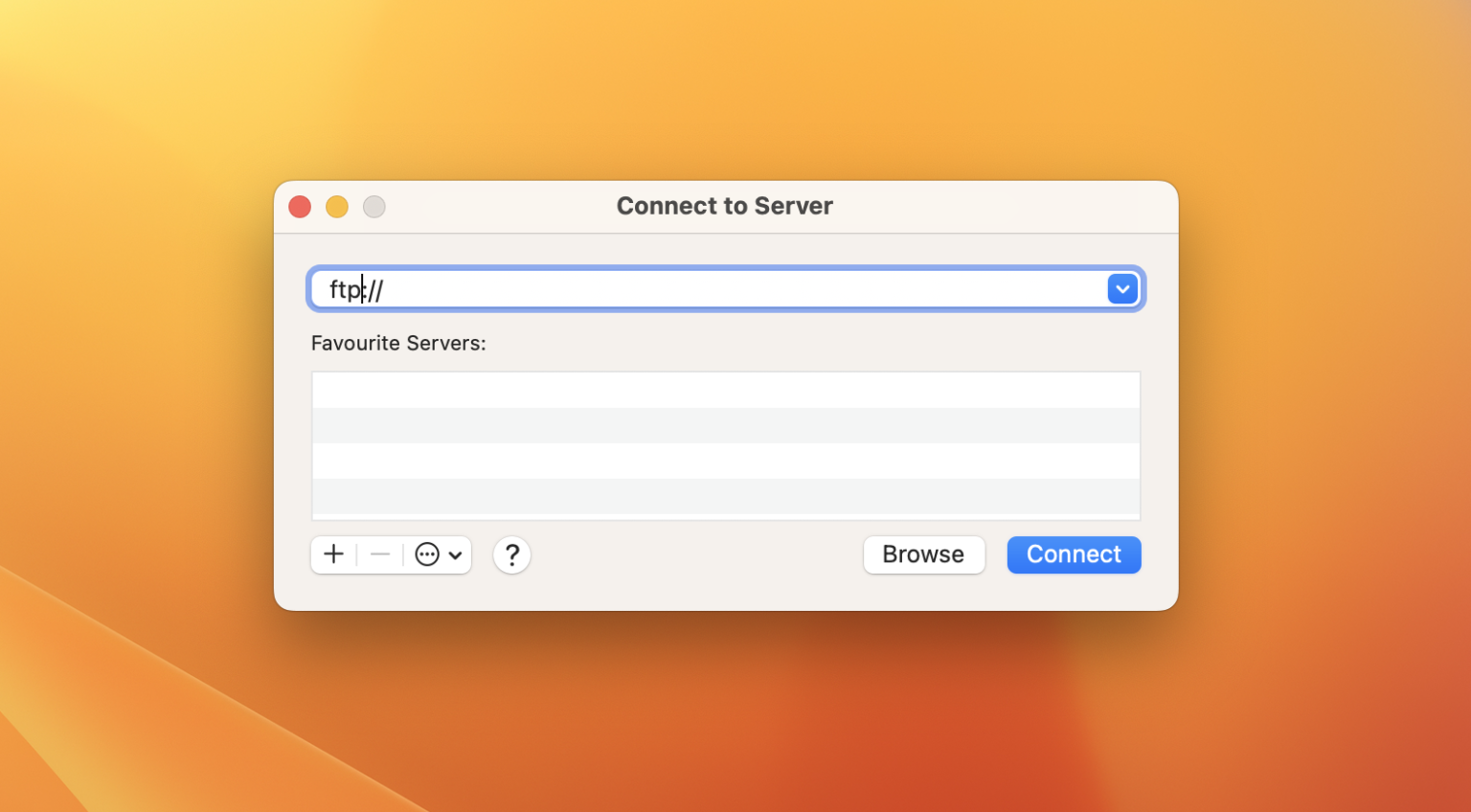Select the second row in Favourite Servers list

pyautogui.click(x=726, y=426)
